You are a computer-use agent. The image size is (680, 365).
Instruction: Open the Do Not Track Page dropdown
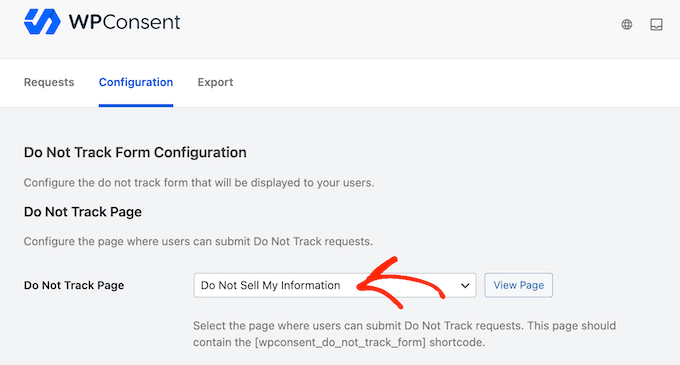[x=335, y=285]
